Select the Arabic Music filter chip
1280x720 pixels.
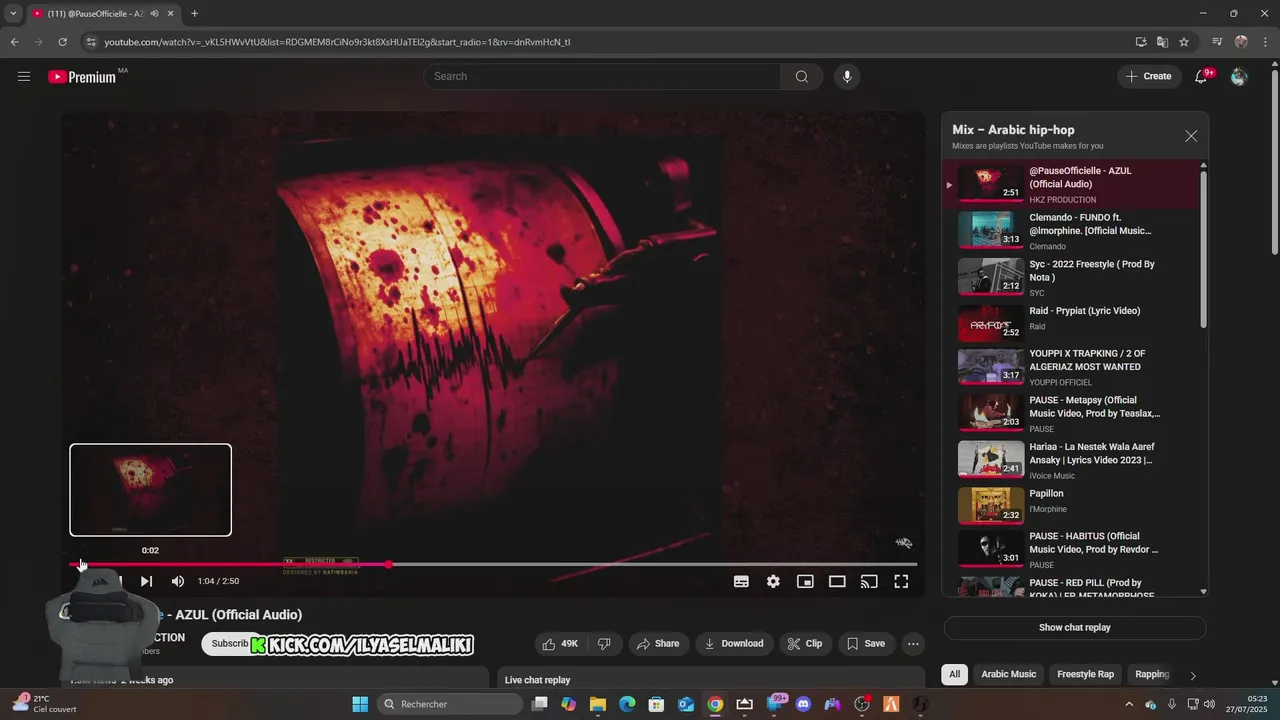(1008, 674)
